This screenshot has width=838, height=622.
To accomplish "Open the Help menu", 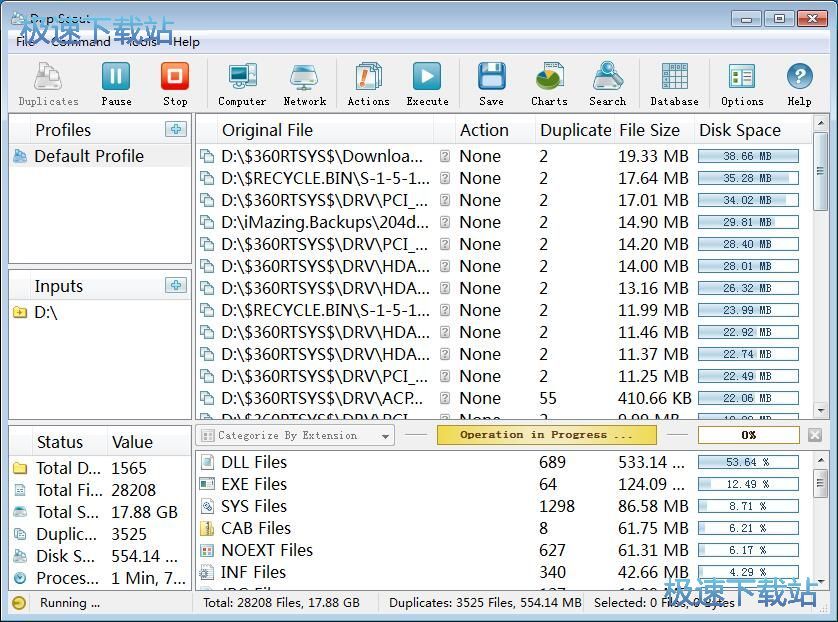I will (x=186, y=42).
